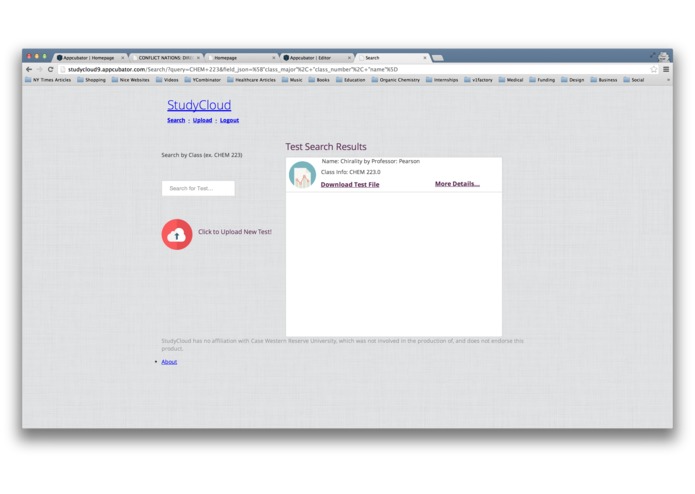Click the red cloud upload icon
This screenshot has width=695, height=494.
click(x=177, y=234)
